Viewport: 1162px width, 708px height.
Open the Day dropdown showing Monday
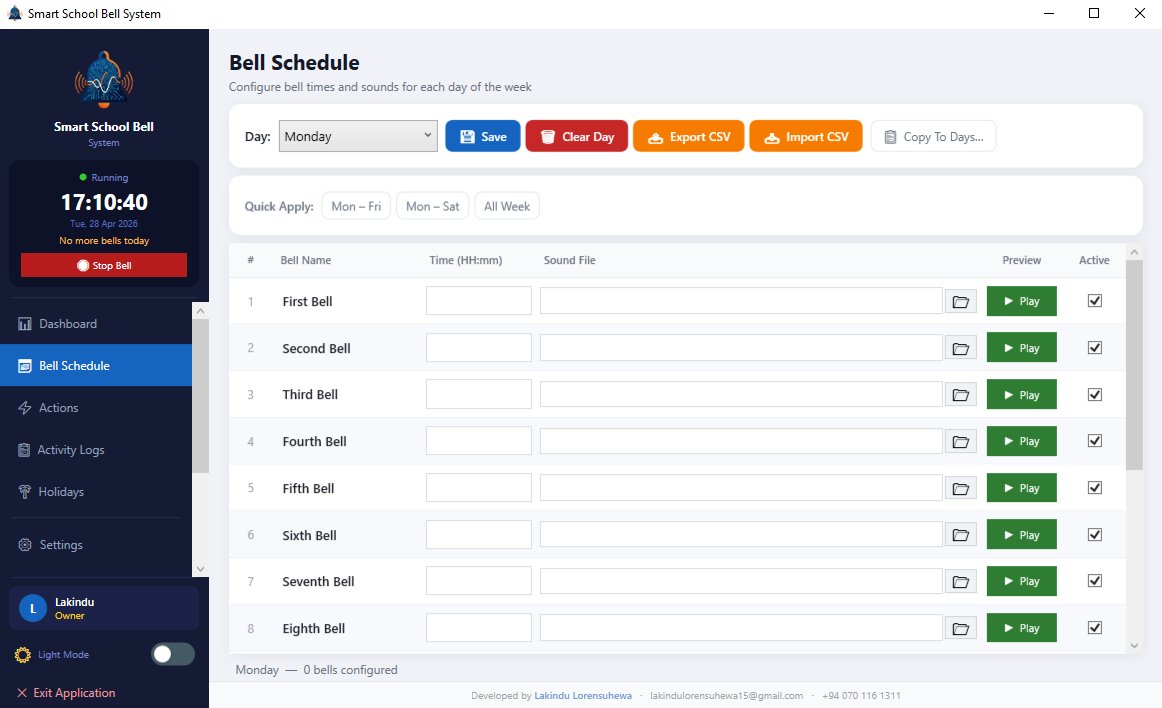point(358,136)
